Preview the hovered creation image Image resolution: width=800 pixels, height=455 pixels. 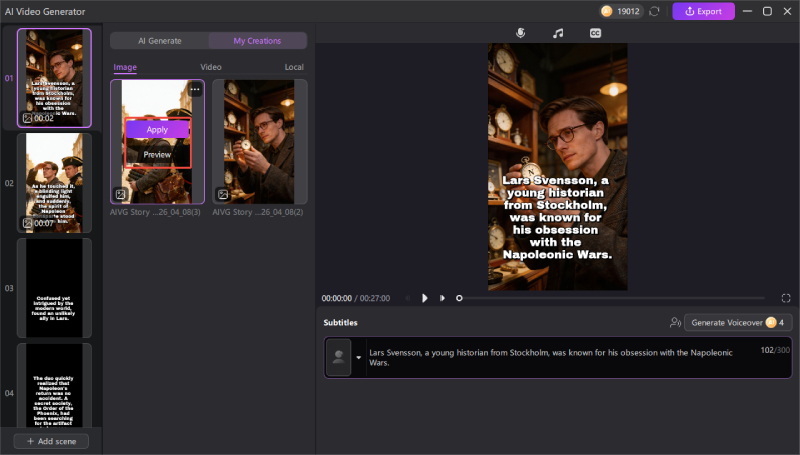click(x=157, y=155)
